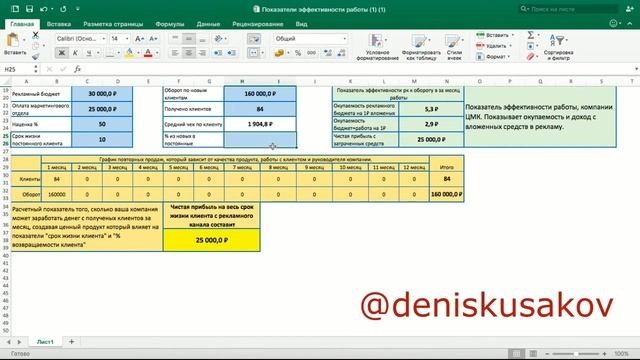Screen dimensions: 640x360
Task: Apply the red font color A
Action: tap(148, 53)
